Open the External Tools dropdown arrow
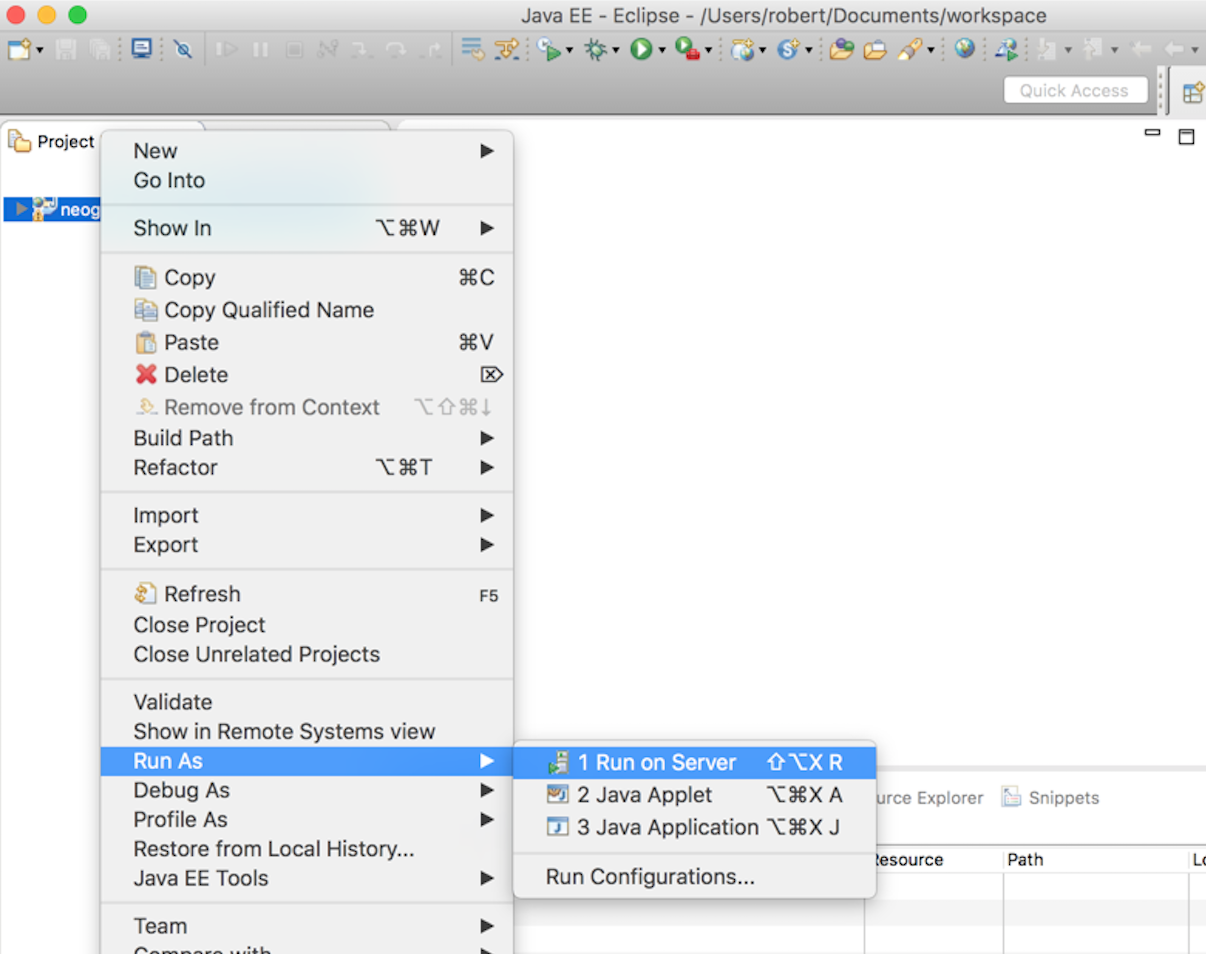Viewport: 1206px width, 954px height. click(707, 50)
